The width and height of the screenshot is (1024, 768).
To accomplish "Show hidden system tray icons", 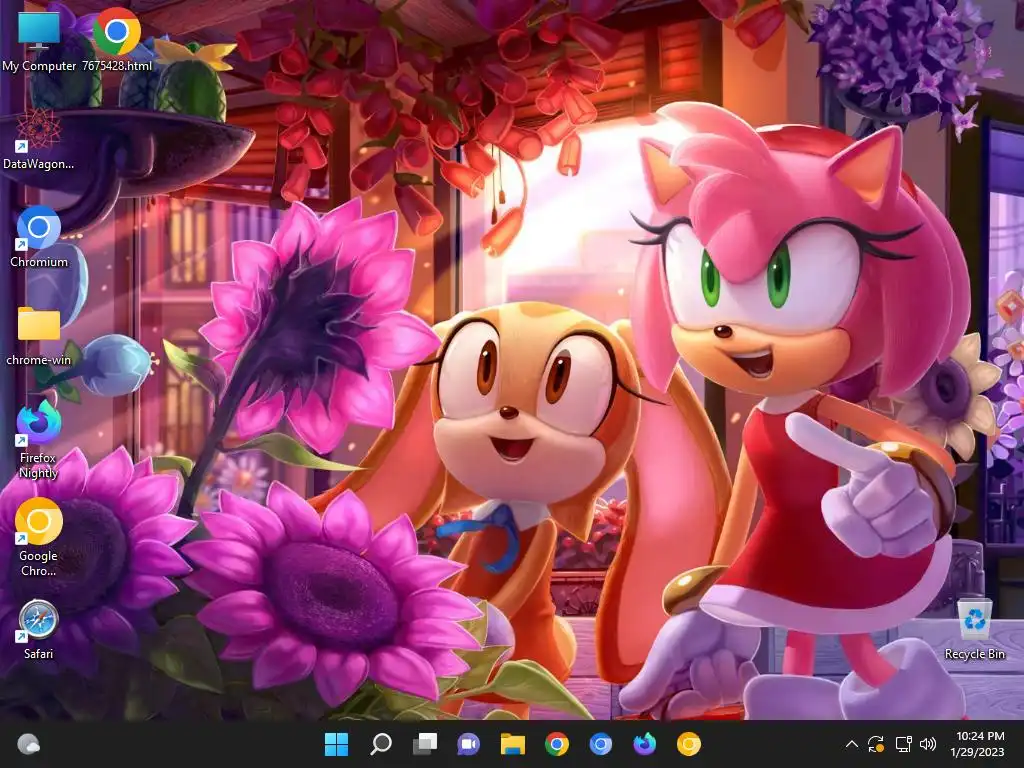I will click(x=852, y=744).
